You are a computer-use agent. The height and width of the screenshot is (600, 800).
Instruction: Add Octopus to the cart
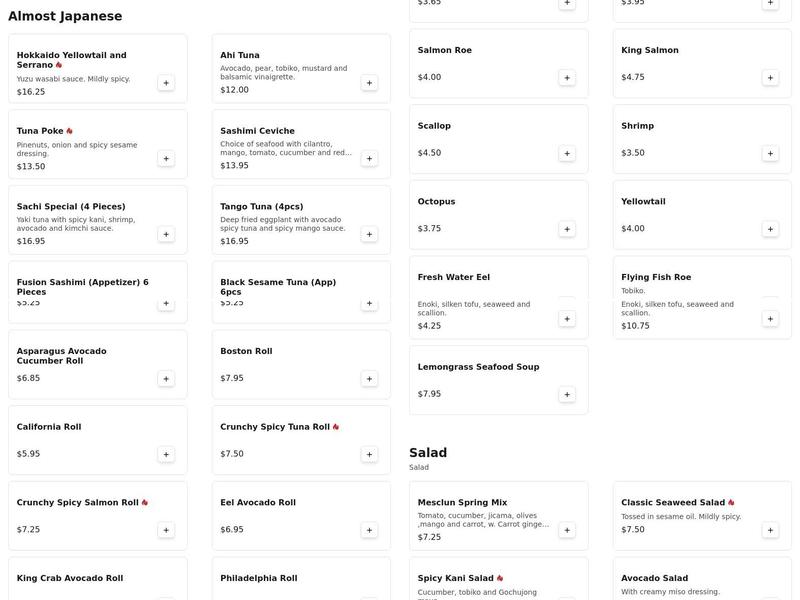566,227
